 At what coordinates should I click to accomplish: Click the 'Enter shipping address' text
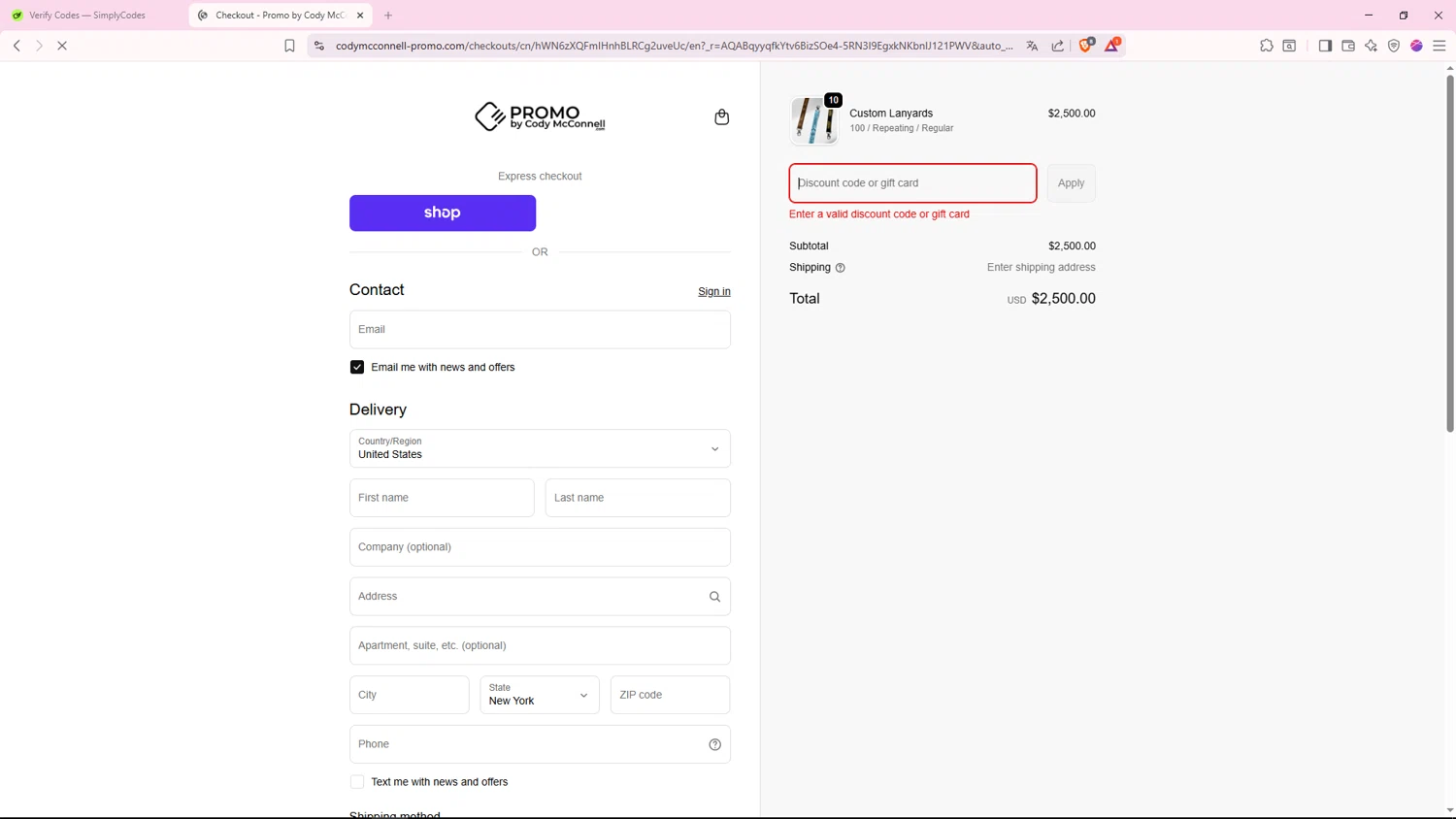1042,268
